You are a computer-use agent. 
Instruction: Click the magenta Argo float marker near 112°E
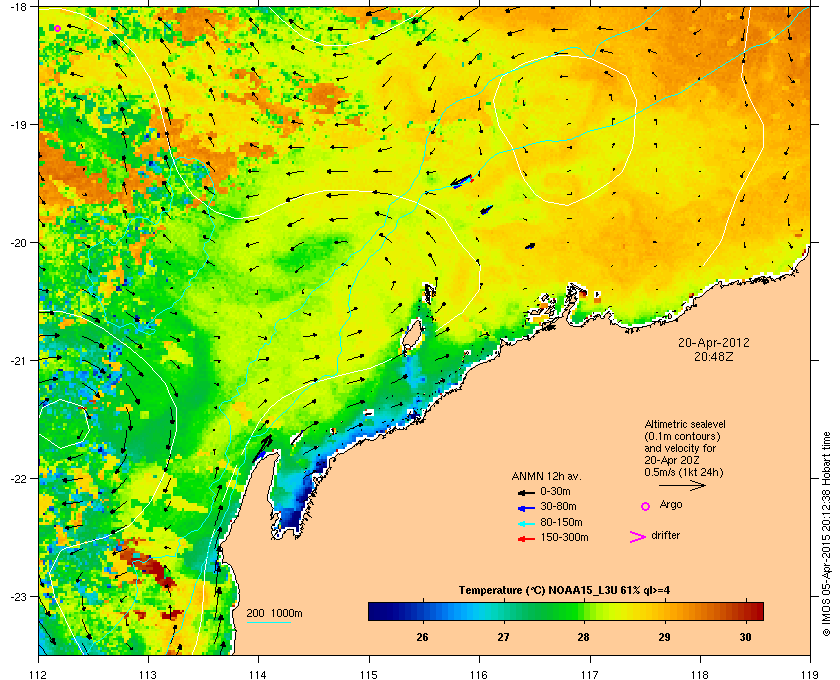pos(57,28)
